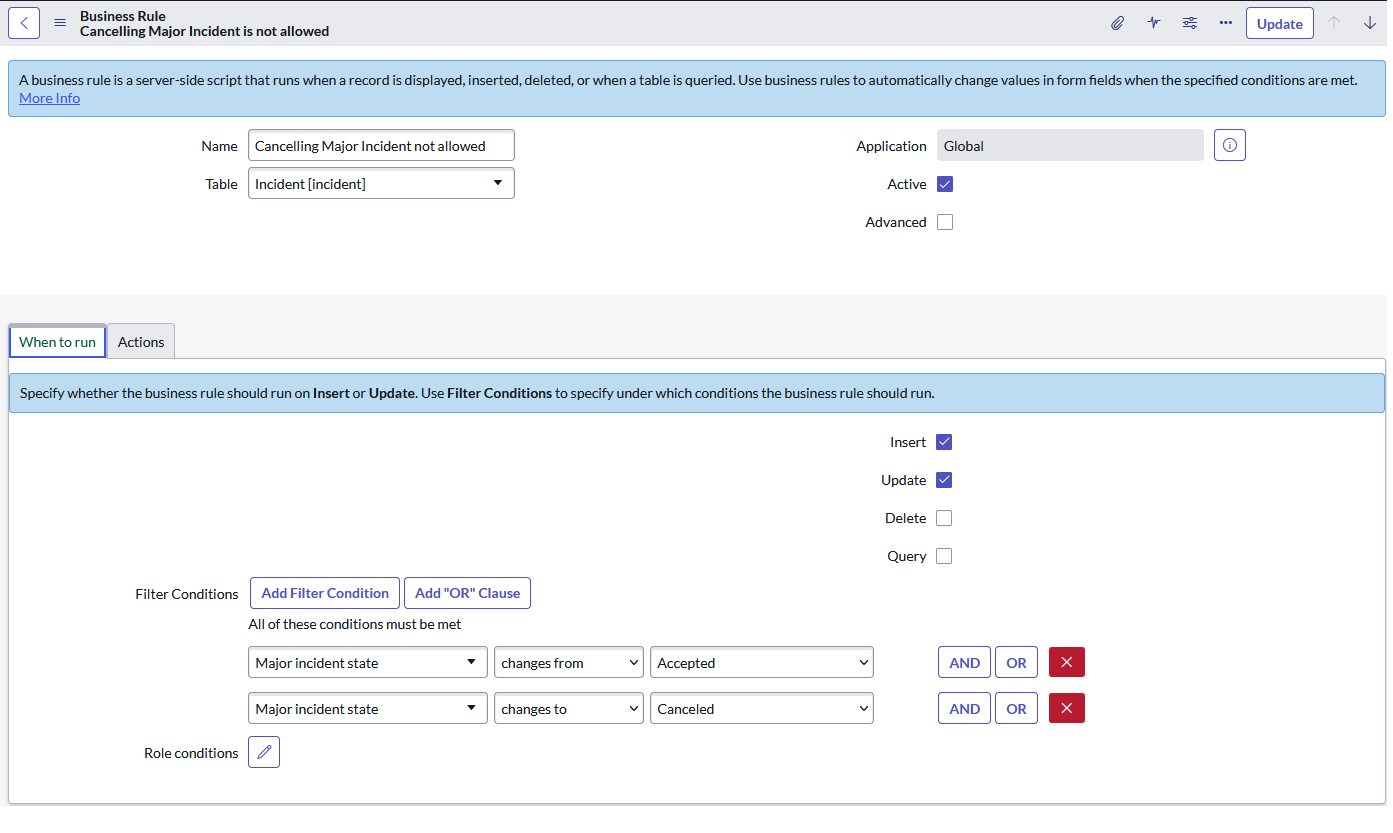Click the Application field info icon
The height and width of the screenshot is (833, 1393).
1229,144
